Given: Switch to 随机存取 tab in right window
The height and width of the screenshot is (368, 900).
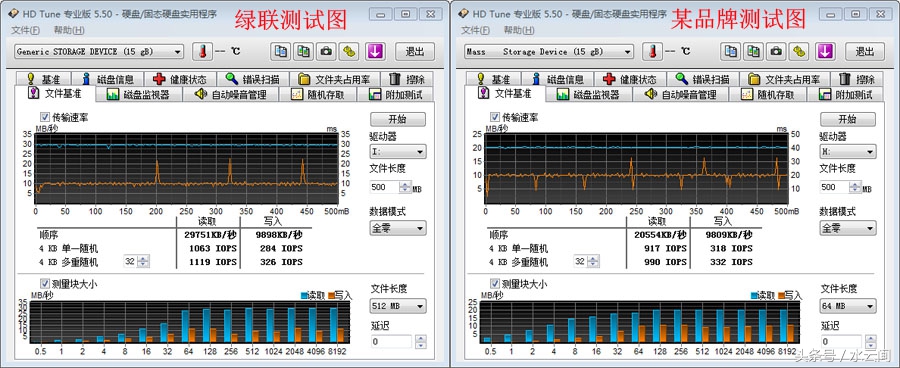Looking at the screenshot, I should (767, 95).
